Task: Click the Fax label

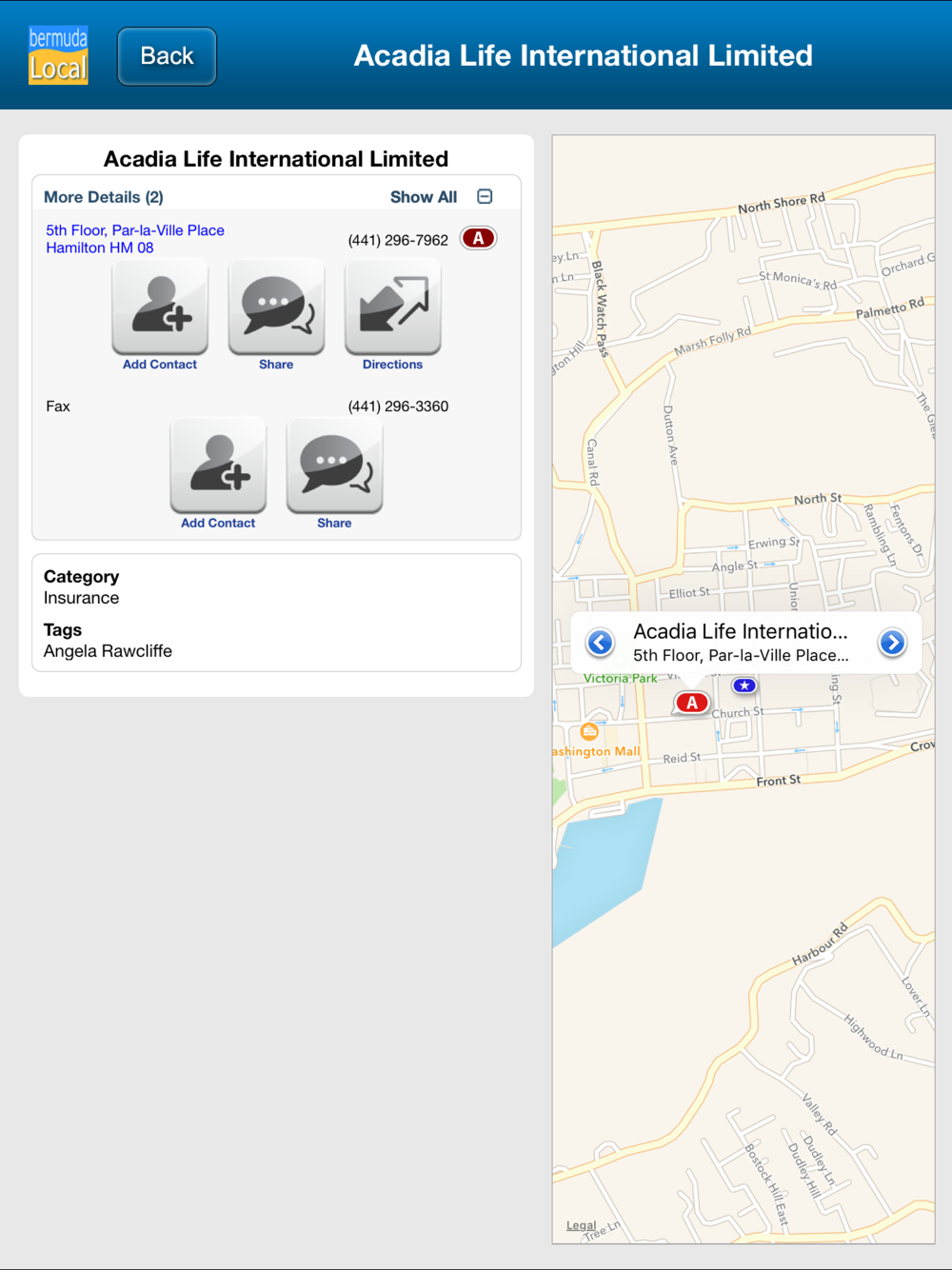Action: (x=58, y=407)
